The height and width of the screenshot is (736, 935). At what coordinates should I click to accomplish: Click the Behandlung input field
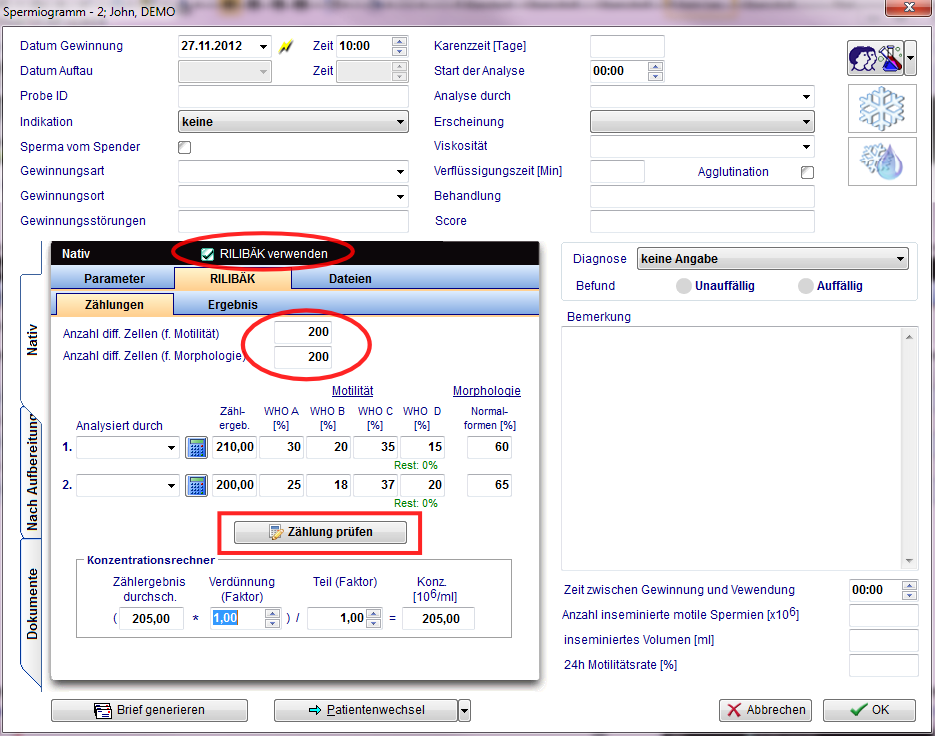coord(702,196)
